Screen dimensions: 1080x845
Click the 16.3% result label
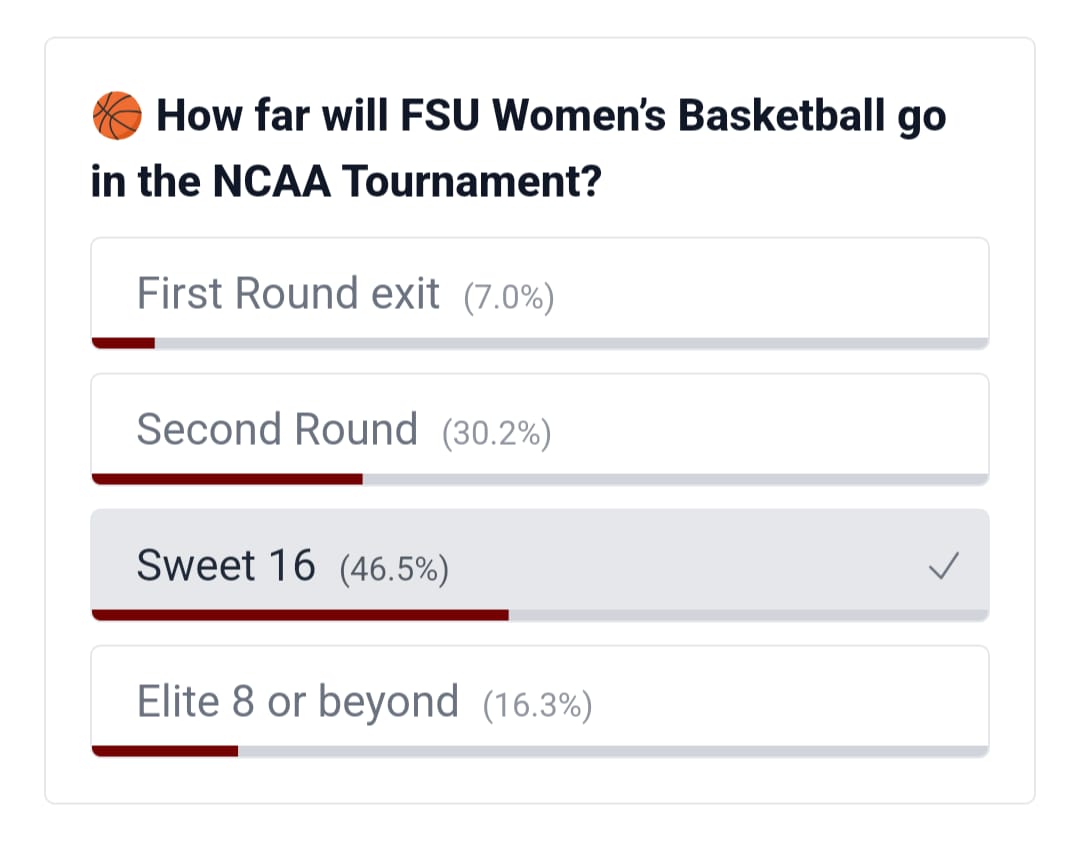point(537,705)
